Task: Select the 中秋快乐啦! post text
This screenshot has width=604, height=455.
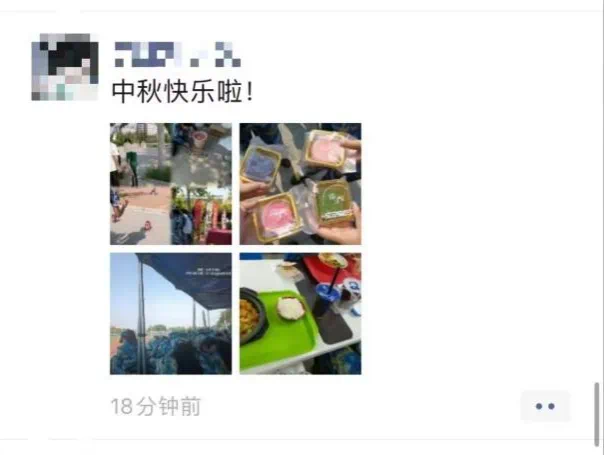Action: [183, 91]
